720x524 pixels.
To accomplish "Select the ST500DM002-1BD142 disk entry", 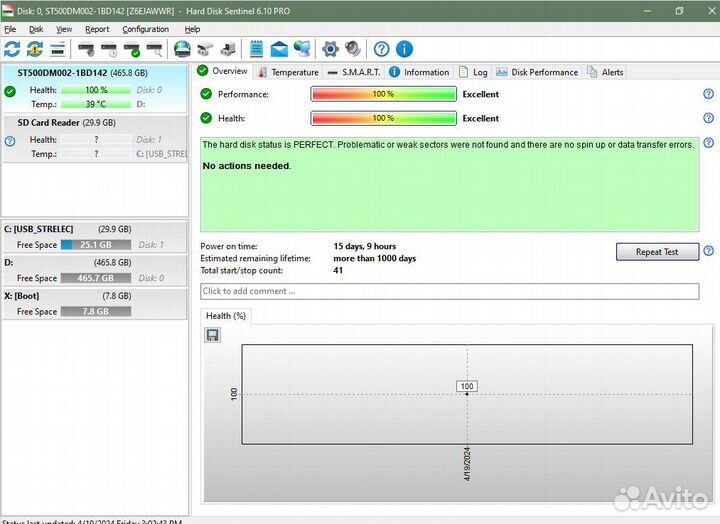I will coord(95,88).
